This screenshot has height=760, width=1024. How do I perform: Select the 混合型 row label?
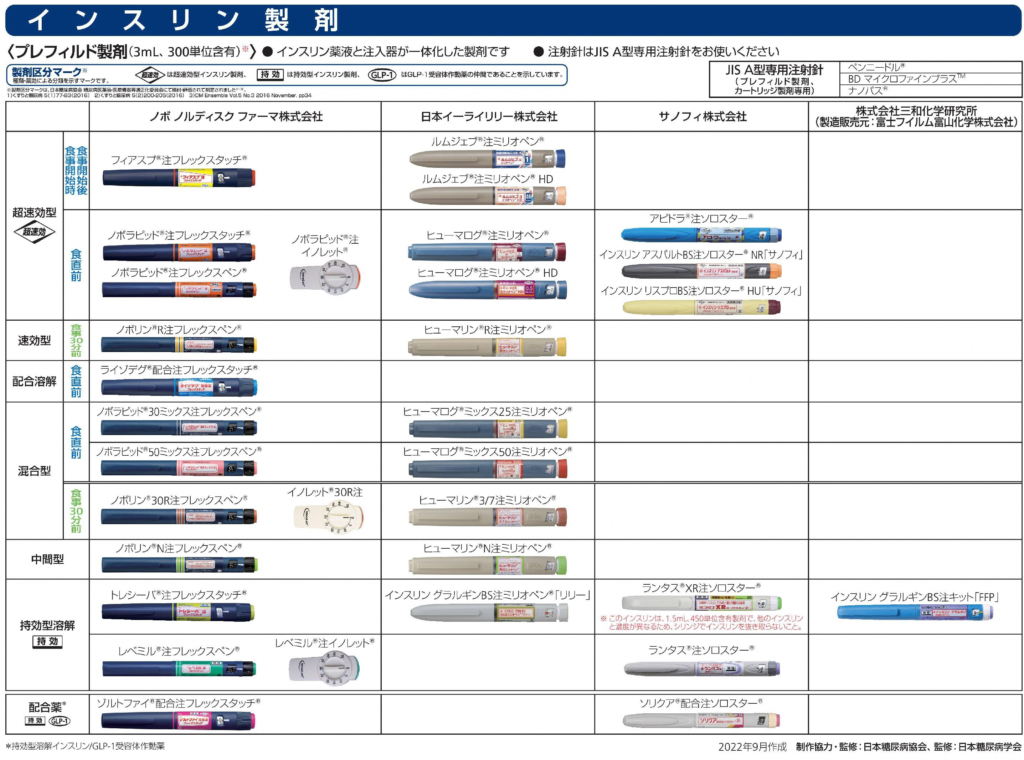click(x=35, y=471)
